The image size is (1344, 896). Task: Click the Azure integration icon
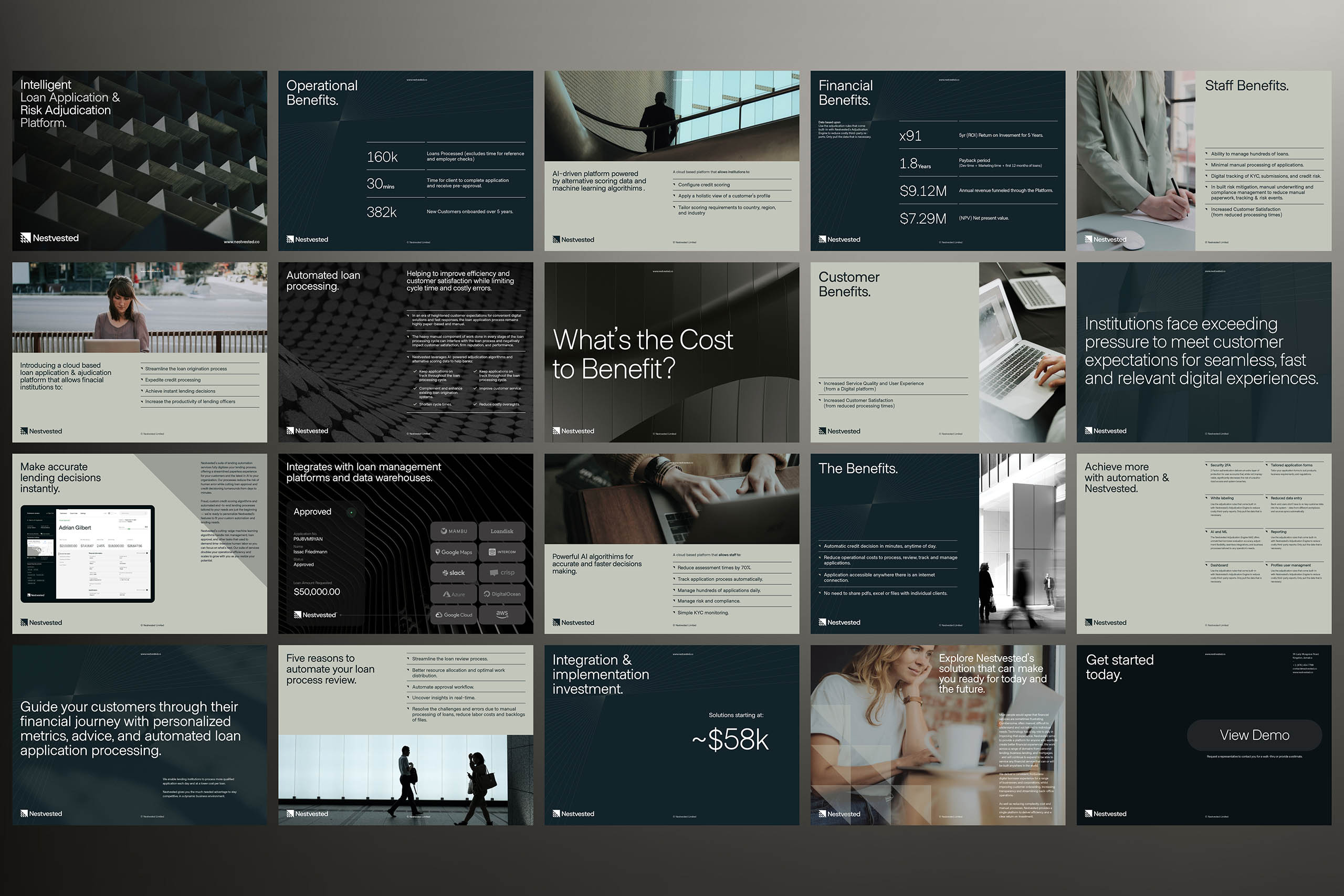click(454, 594)
